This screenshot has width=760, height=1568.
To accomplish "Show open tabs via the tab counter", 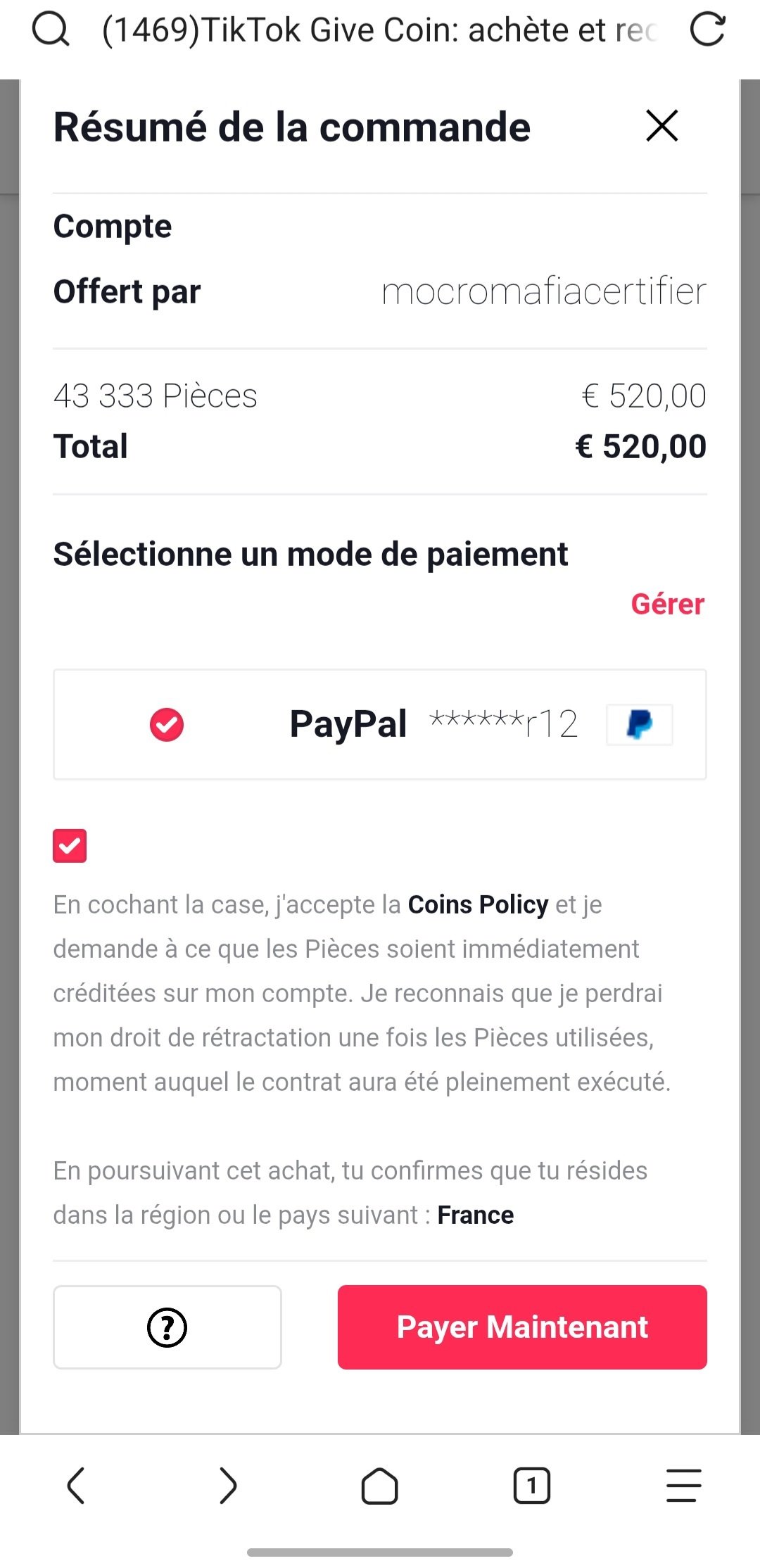I will click(x=531, y=1486).
